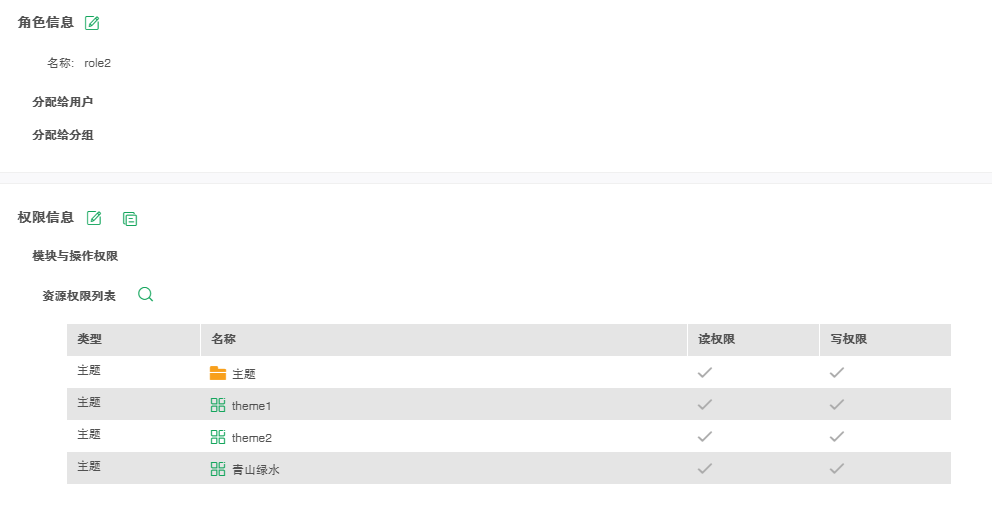
Task: Select the theme1 row name
Action: tap(252, 406)
